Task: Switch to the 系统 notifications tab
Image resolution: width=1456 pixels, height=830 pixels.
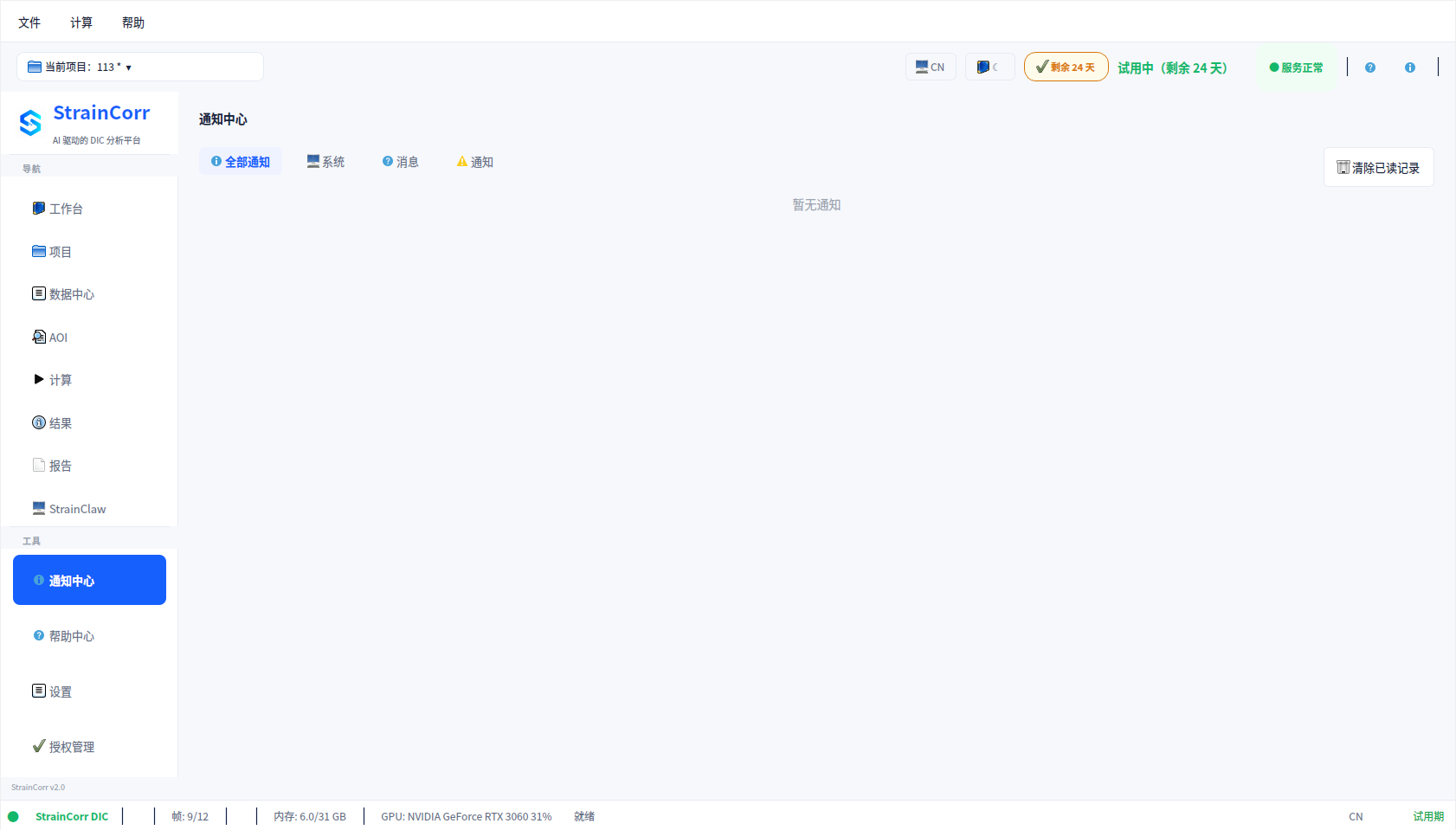Action: (325, 162)
